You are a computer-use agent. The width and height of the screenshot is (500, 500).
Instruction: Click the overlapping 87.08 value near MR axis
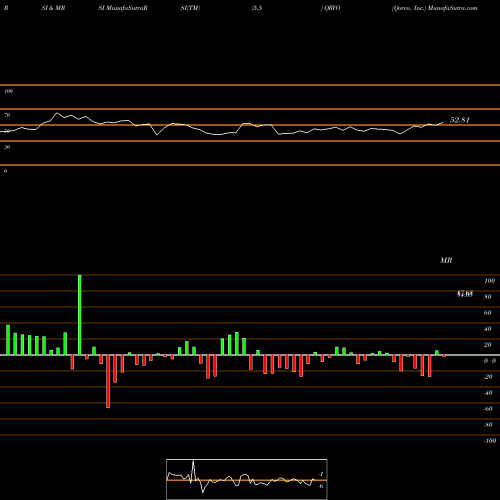point(465,294)
